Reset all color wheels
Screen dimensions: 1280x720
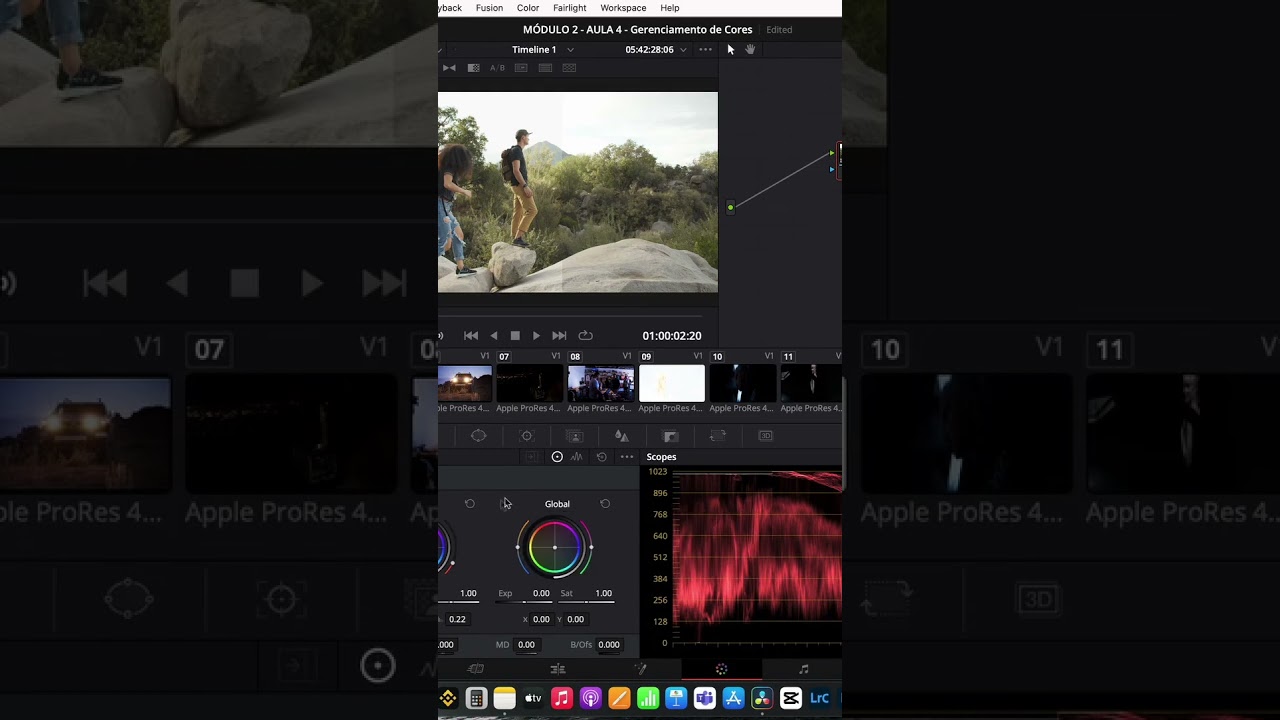point(601,457)
